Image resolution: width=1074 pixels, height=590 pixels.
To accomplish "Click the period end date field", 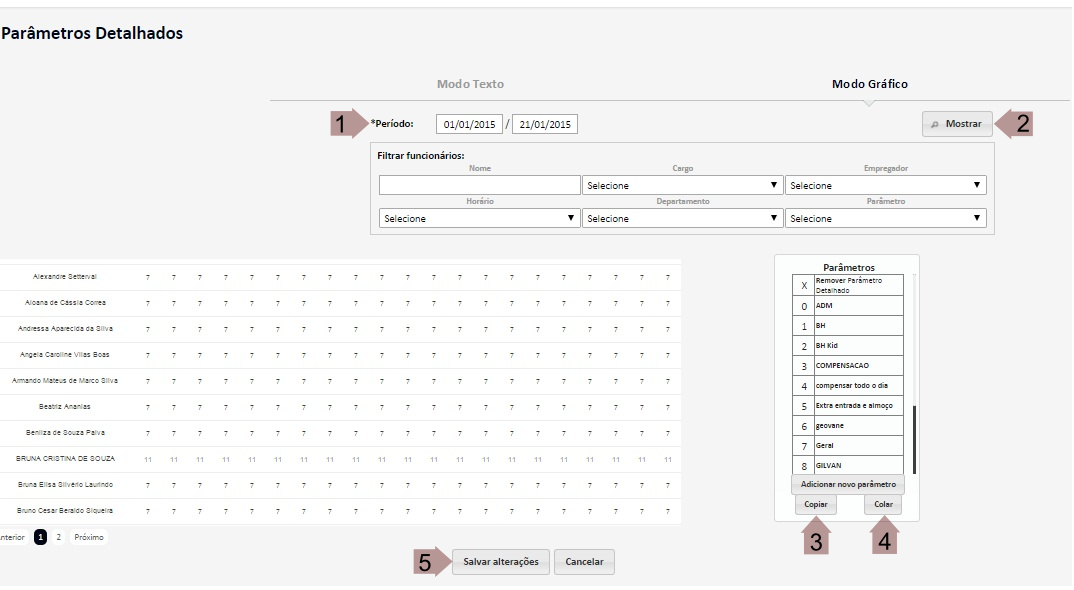I will 544,125.
